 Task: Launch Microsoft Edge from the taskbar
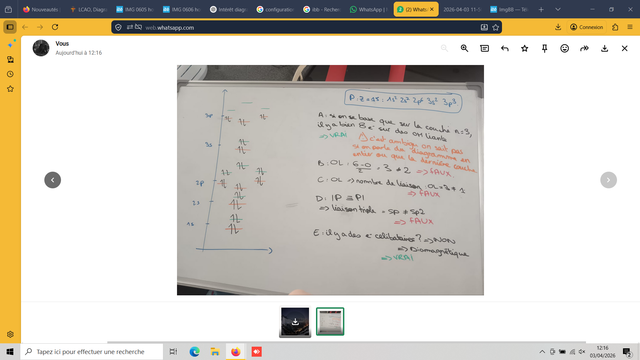point(195,351)
